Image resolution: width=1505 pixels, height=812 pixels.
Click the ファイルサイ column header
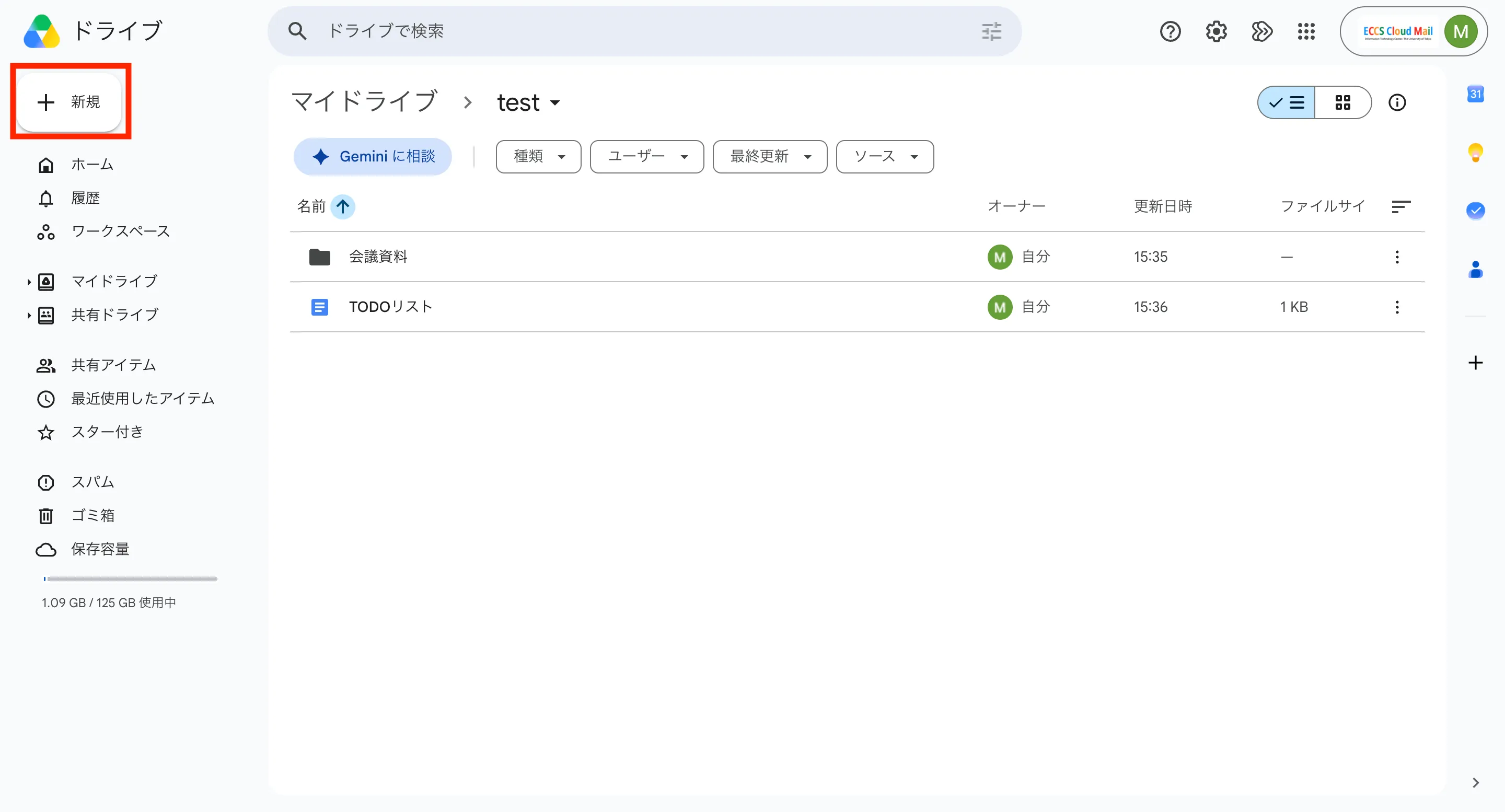click(1323, 206)
